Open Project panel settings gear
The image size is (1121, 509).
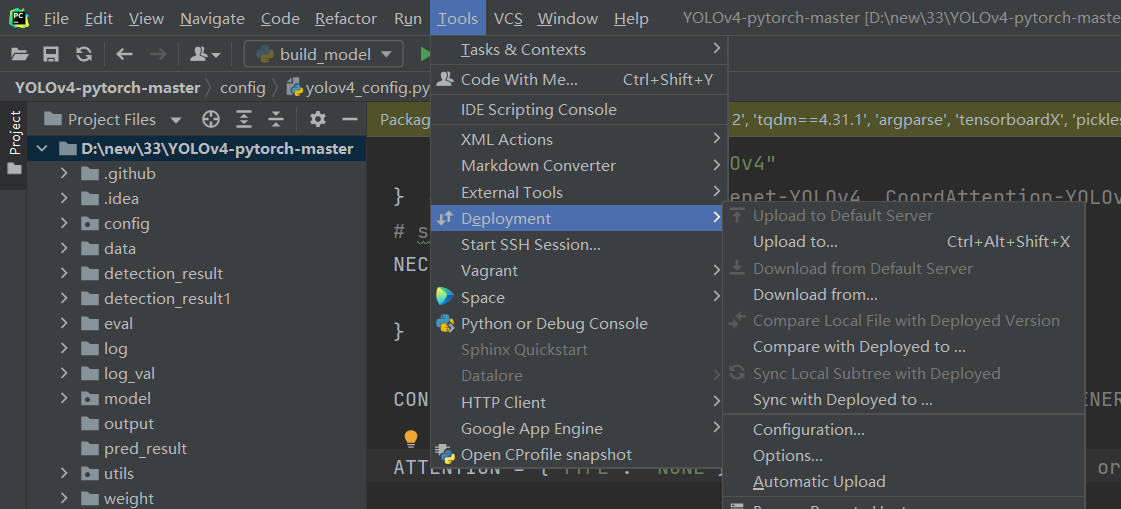318,119
